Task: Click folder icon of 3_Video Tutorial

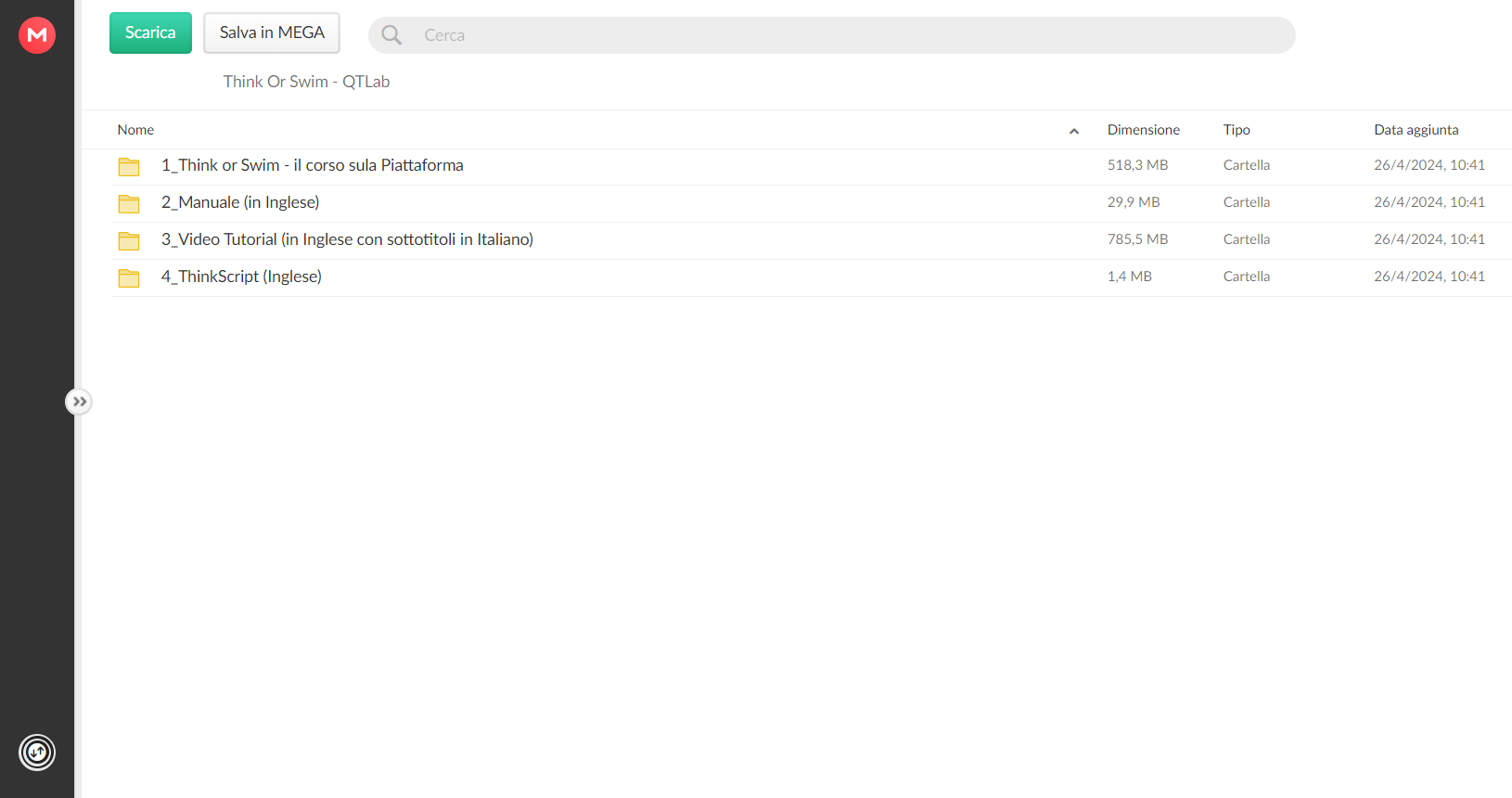Action: (129, 240)
